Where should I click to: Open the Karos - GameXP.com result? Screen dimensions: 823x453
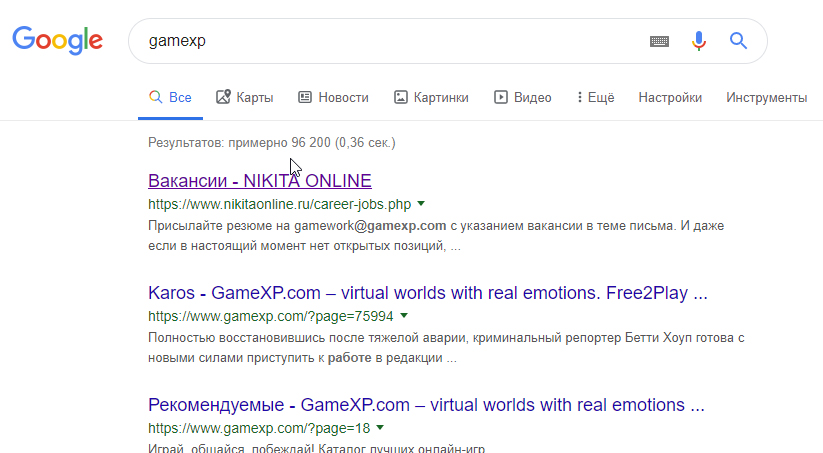coord(427,294)
